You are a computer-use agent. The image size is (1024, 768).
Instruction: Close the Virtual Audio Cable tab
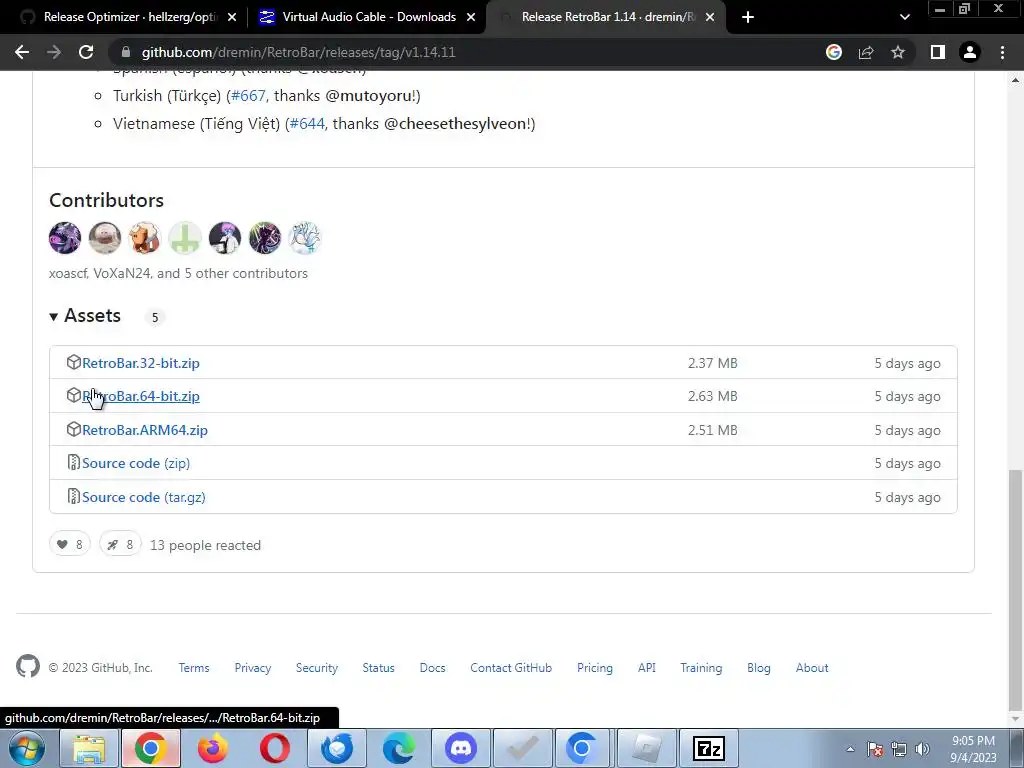(x=471, y=17)
